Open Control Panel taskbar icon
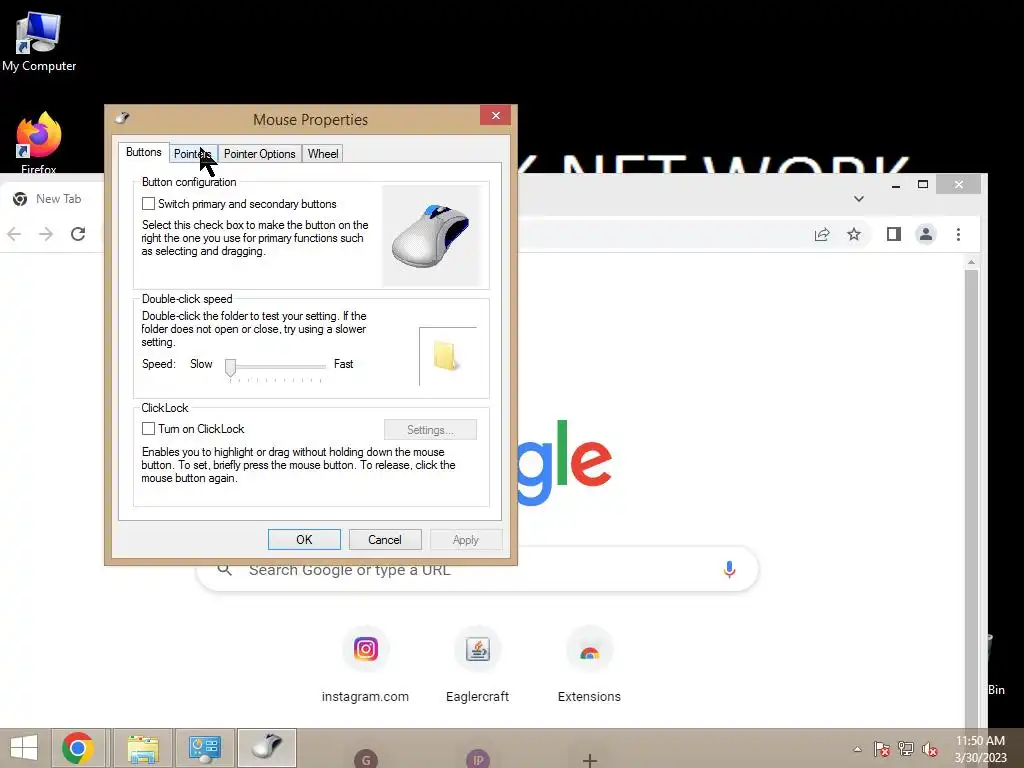The width and height of the screenshot is (1024, 768). click(x=204, y=748)
